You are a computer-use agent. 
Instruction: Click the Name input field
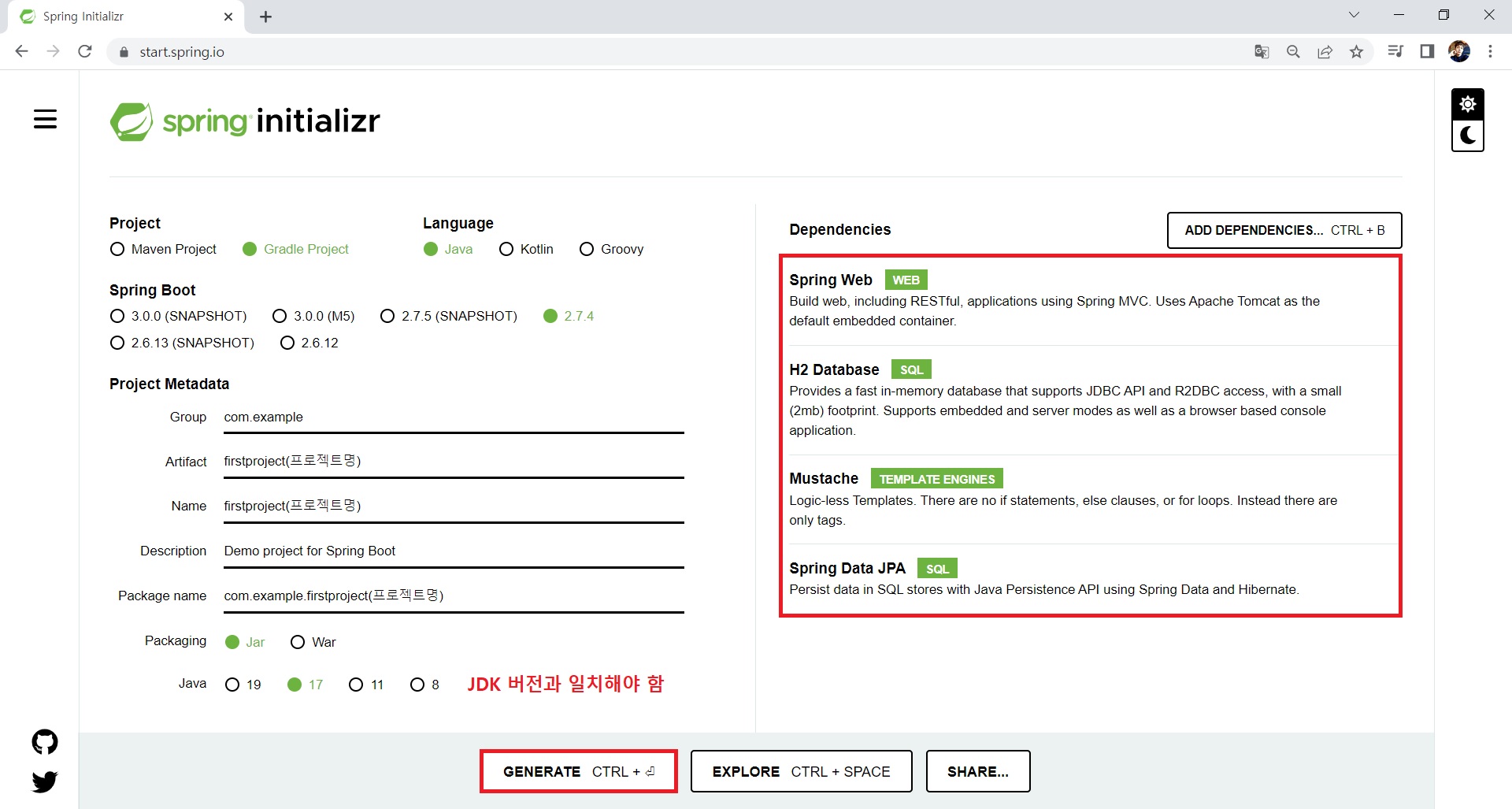(454, 507)
